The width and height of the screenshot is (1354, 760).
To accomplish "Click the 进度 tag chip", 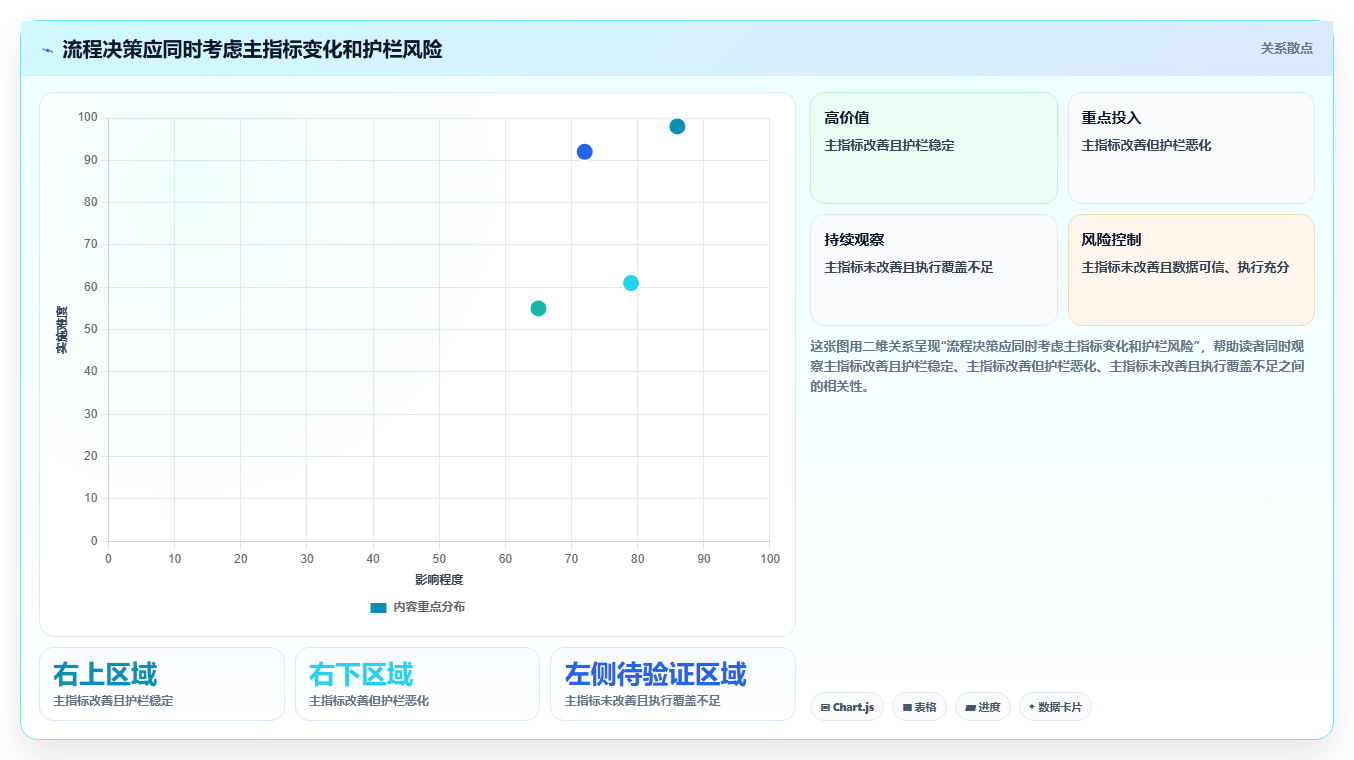I will (x=983, y=707).
